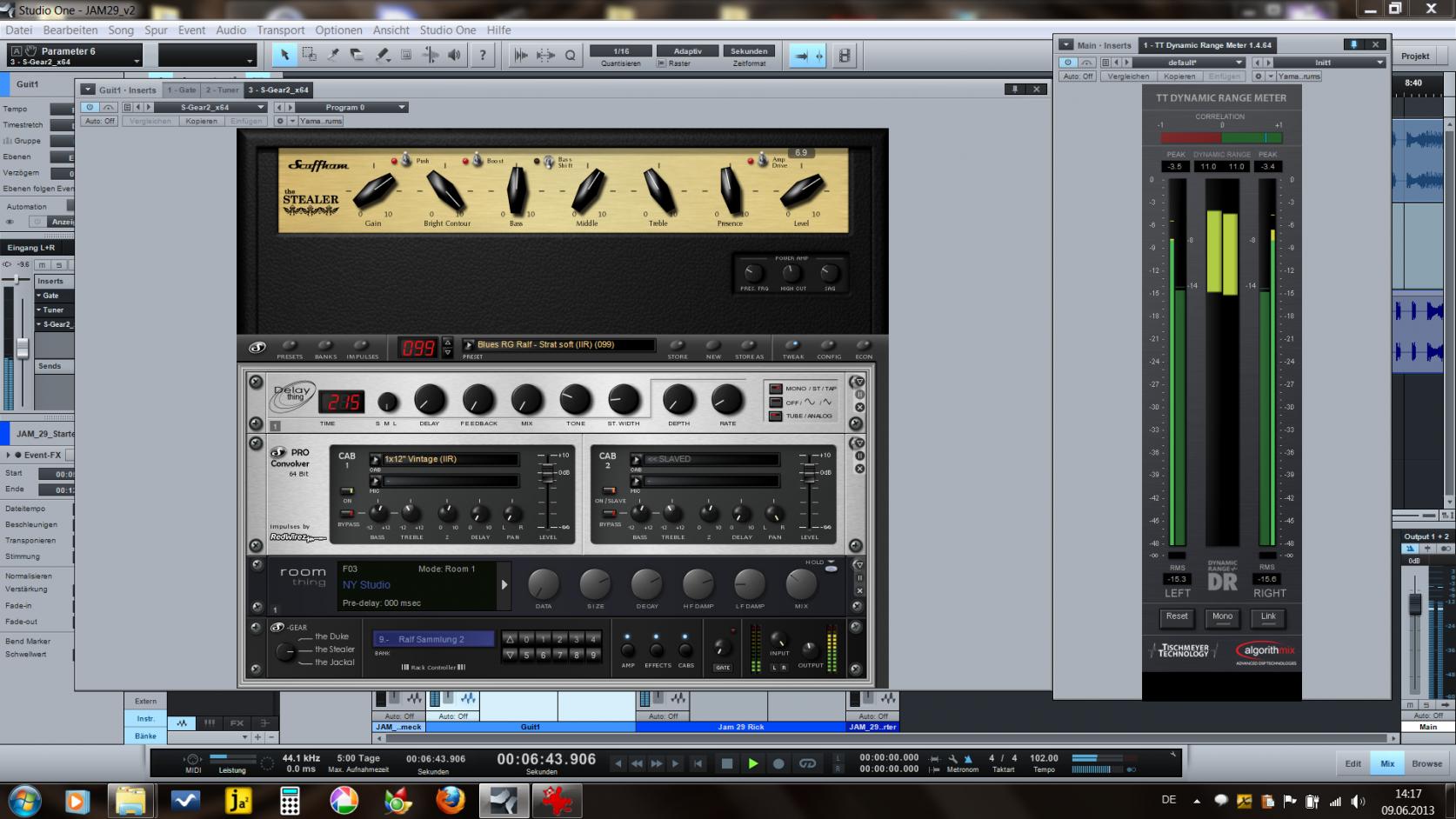Open Program 0 dropdown

tap(352, 107)
